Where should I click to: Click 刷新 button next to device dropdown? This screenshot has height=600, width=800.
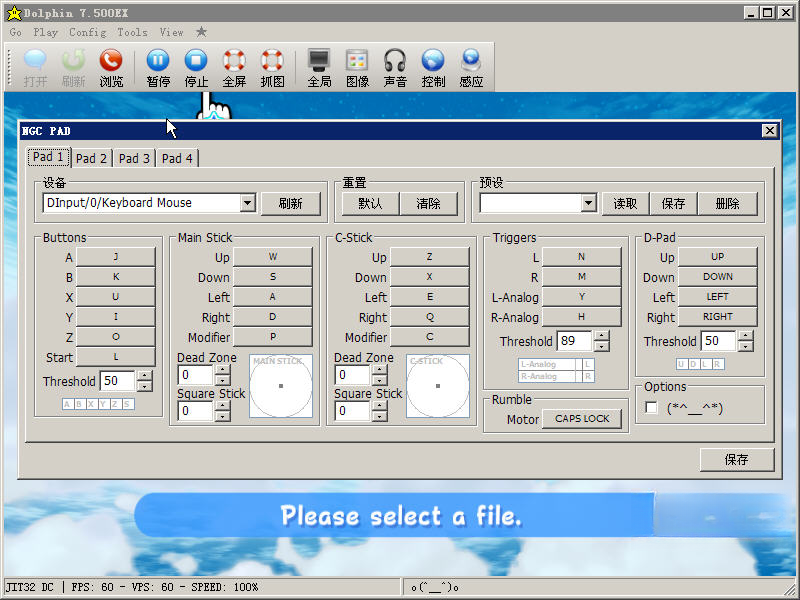click(290, 203)
